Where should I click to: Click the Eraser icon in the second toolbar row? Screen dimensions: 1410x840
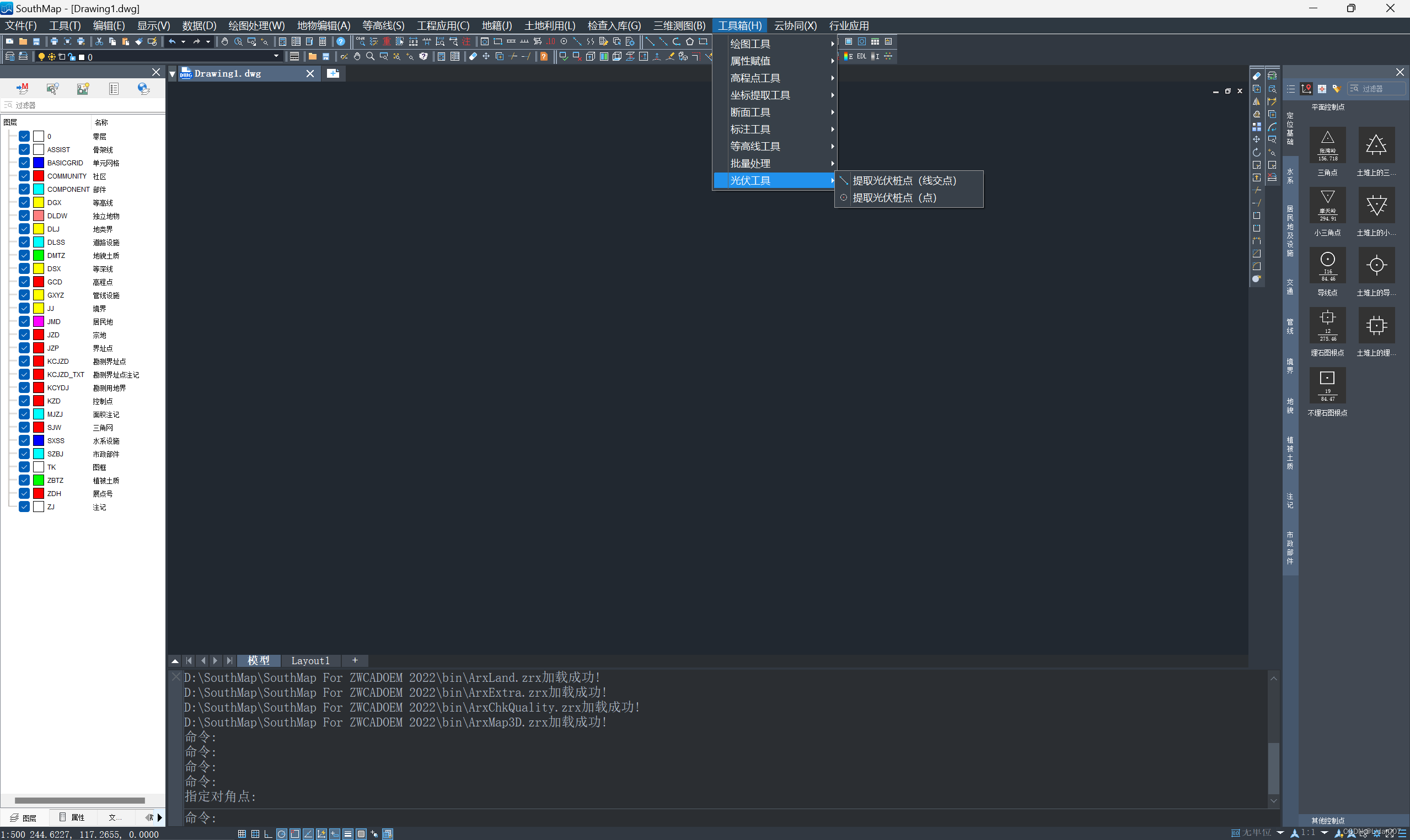[x=473, y=56]
